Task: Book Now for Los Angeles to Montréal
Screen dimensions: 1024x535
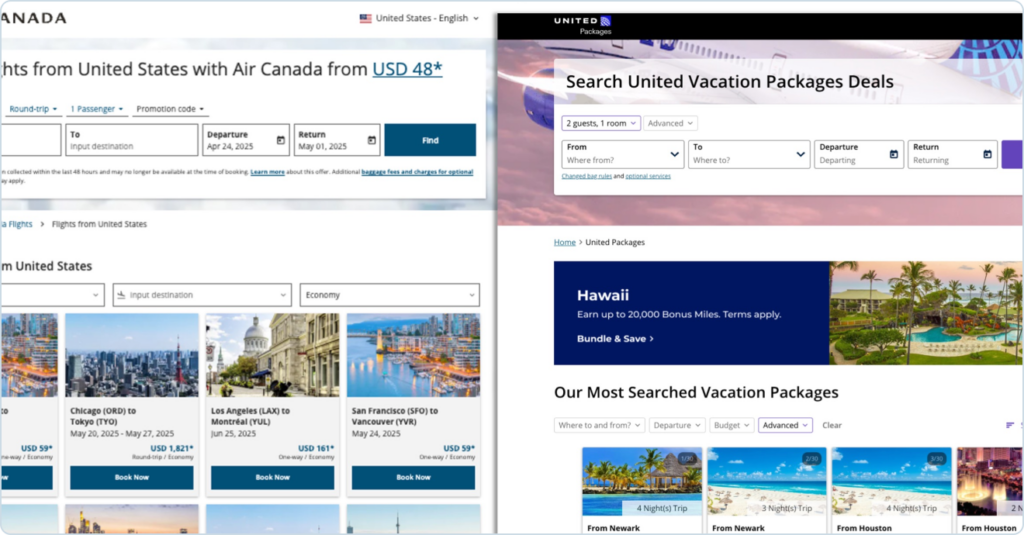Action: 272,477
